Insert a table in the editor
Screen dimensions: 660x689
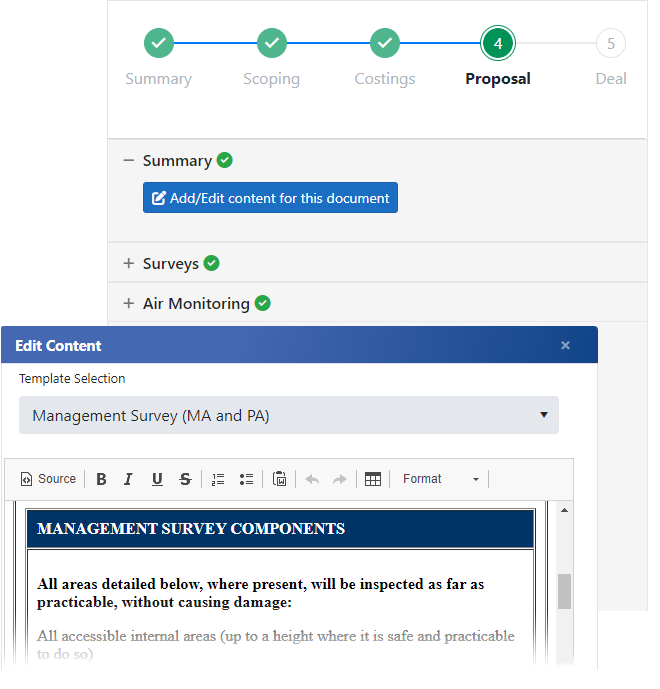coord(373,479)
